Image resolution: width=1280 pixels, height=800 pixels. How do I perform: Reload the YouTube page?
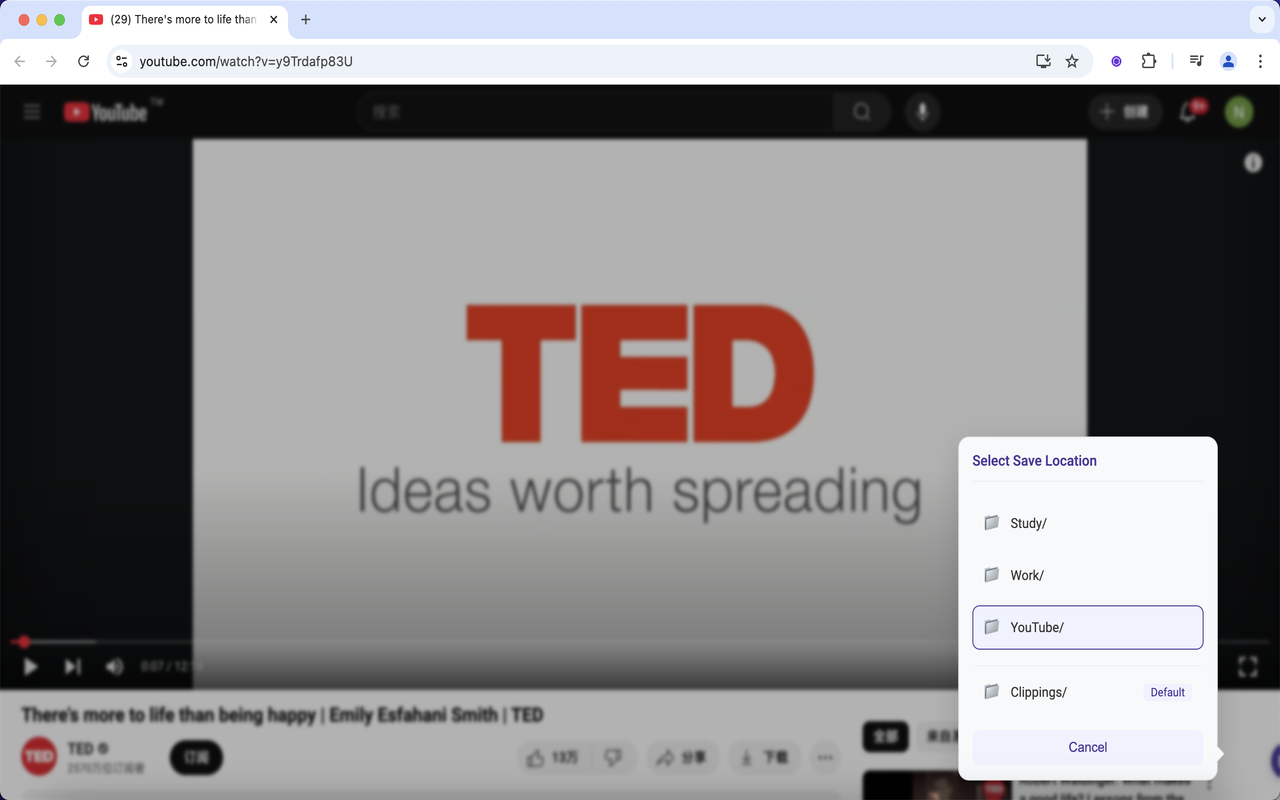84,61
